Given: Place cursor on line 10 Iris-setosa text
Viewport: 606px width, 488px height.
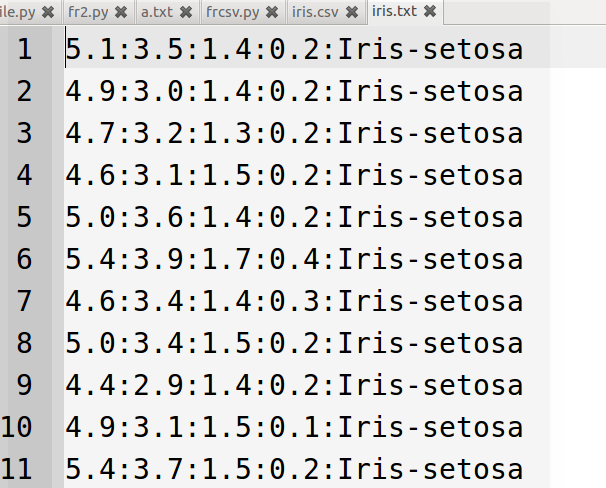Looking at the screenshot, I should point(431,427).
